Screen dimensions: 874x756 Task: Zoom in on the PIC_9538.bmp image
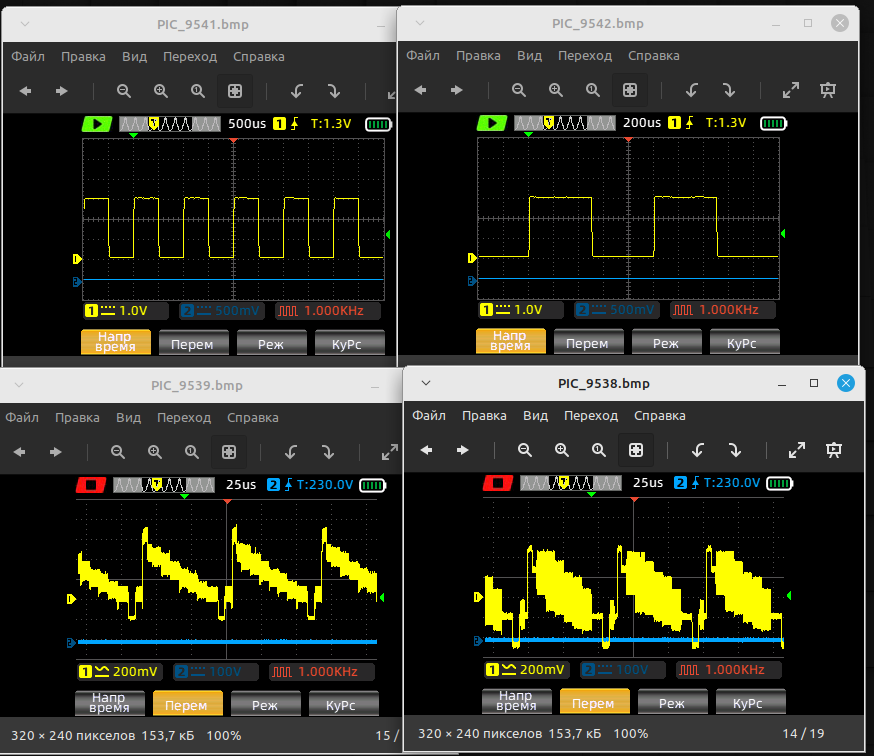point(561,450)
